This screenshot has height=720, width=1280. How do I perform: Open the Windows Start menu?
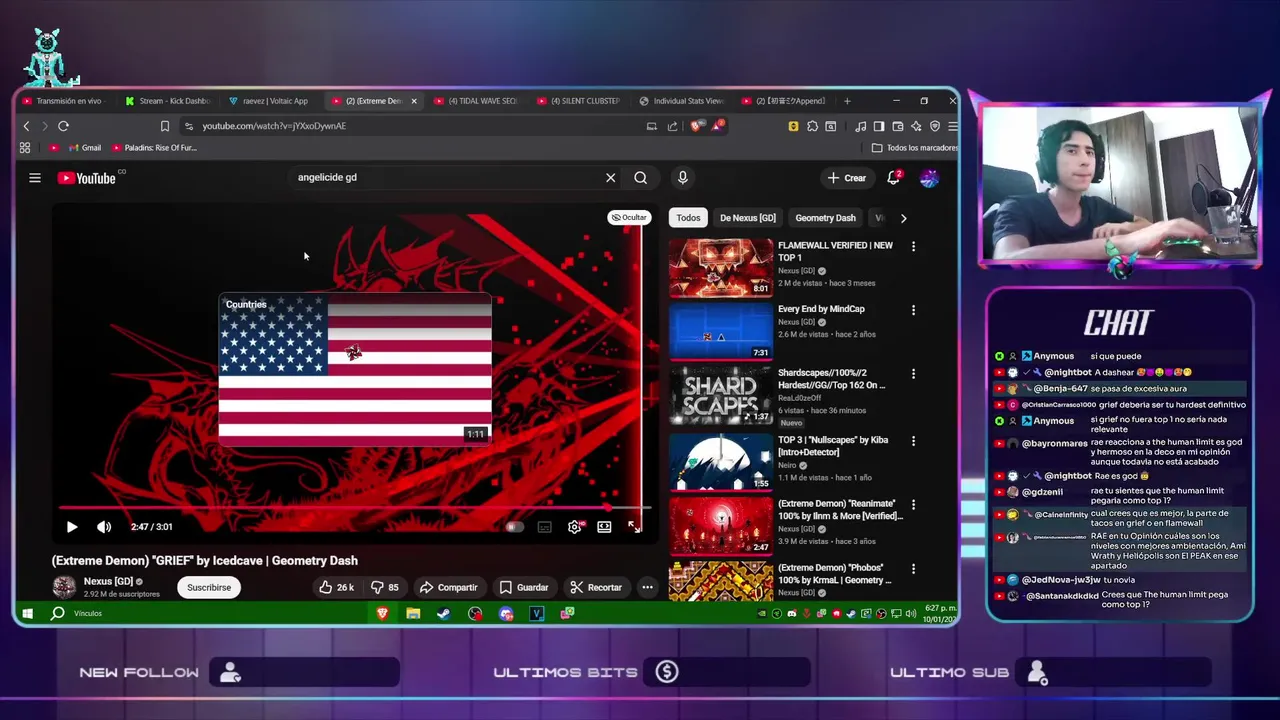tap(27, 613)
